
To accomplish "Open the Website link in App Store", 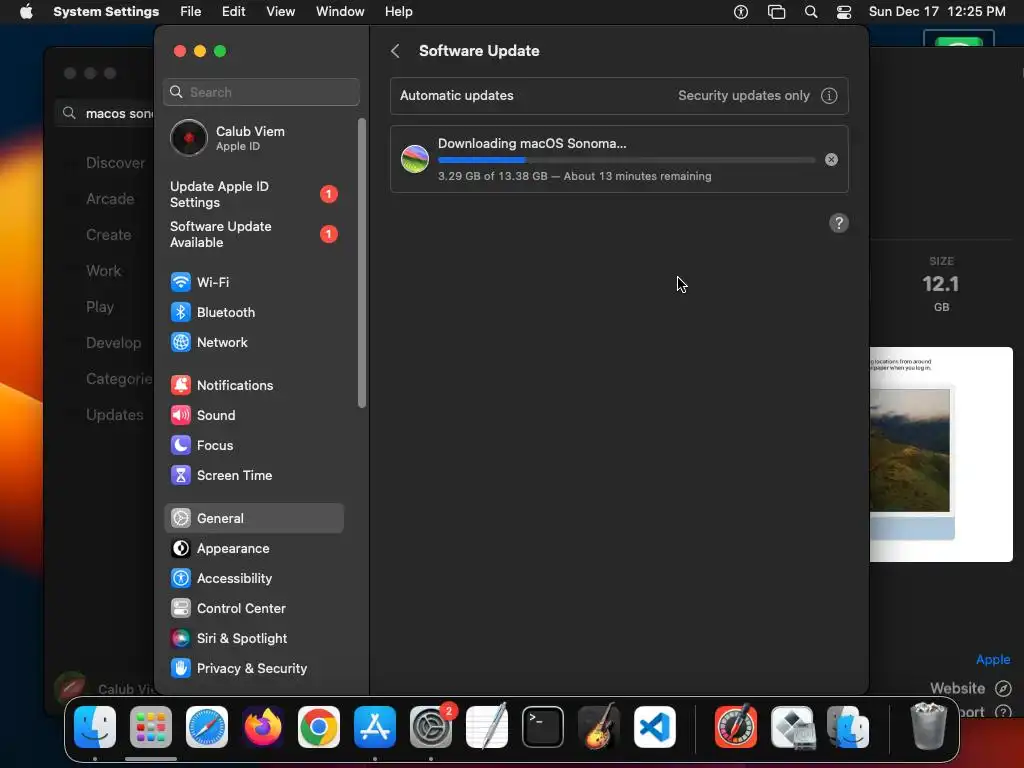I will coord(970,688).
